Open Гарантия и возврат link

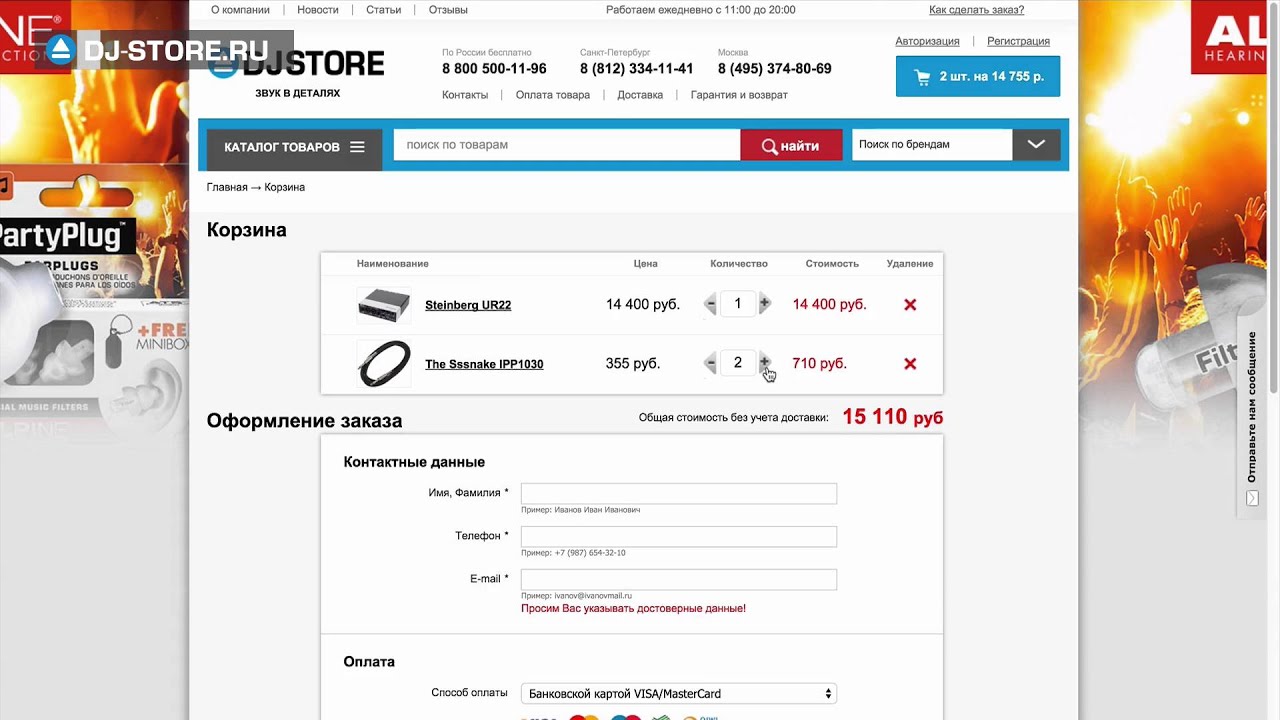(739, 95)
